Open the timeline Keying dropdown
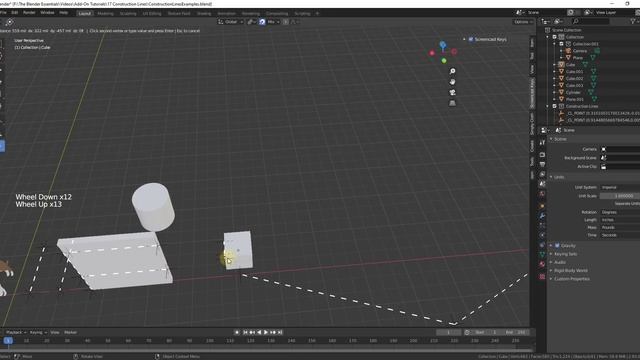The width and height of the screenshot is (640, 360). point(38,332)
